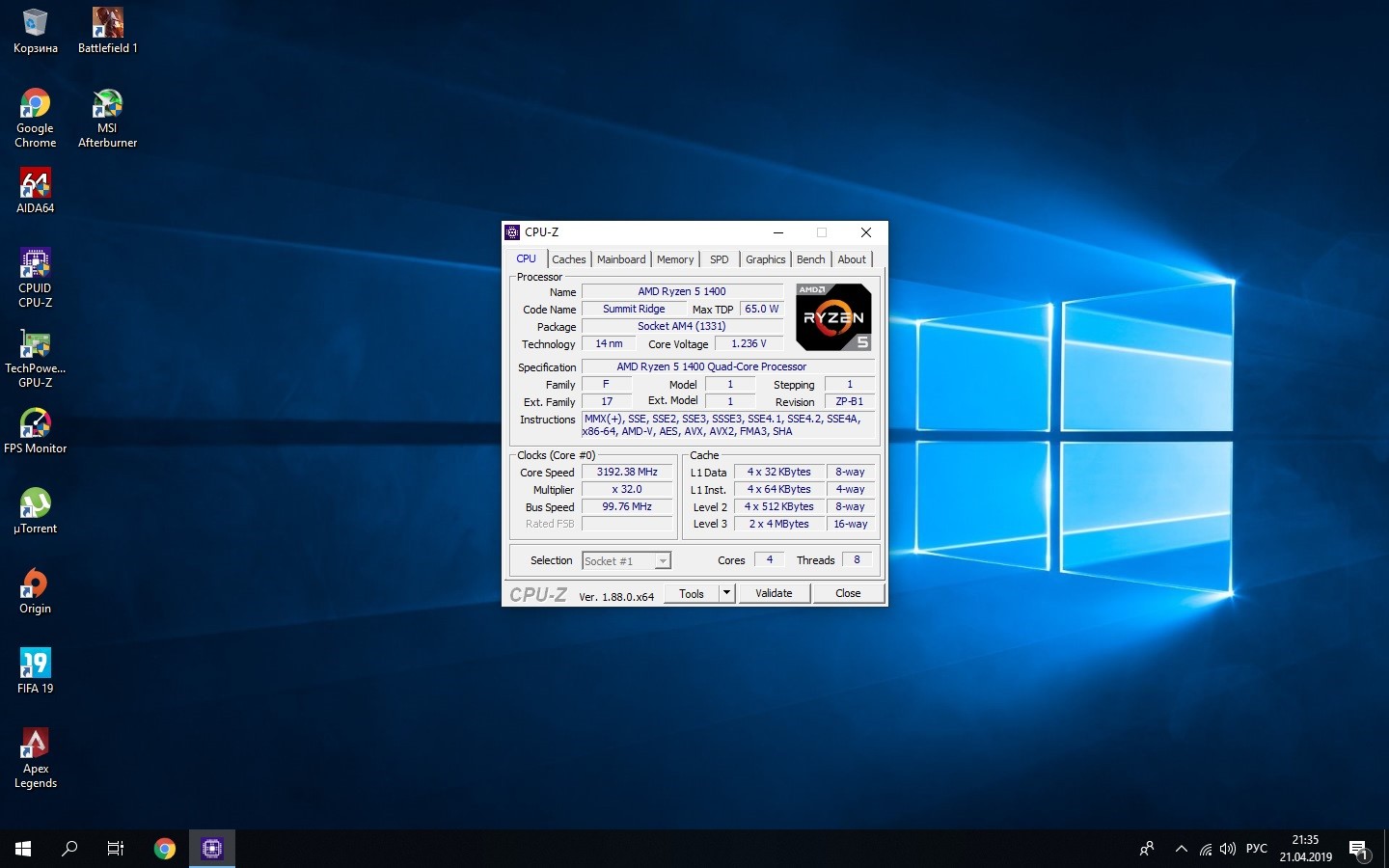Open the Apex Legends desktop shortcut
1389x868 pixels.
[x=36, y=757]
